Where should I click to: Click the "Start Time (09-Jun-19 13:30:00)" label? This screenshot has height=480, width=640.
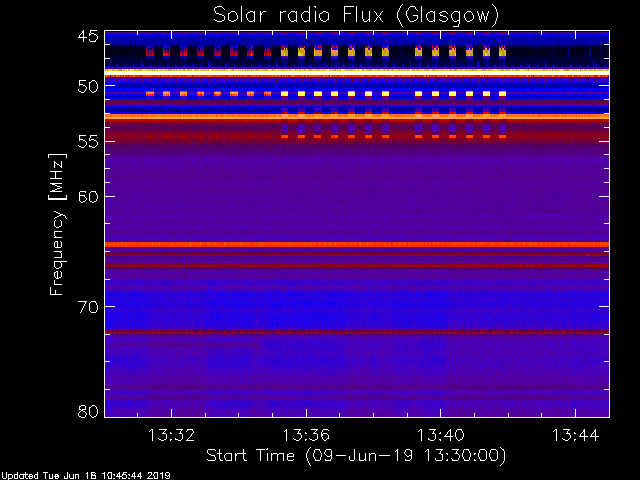coord(356,456)
